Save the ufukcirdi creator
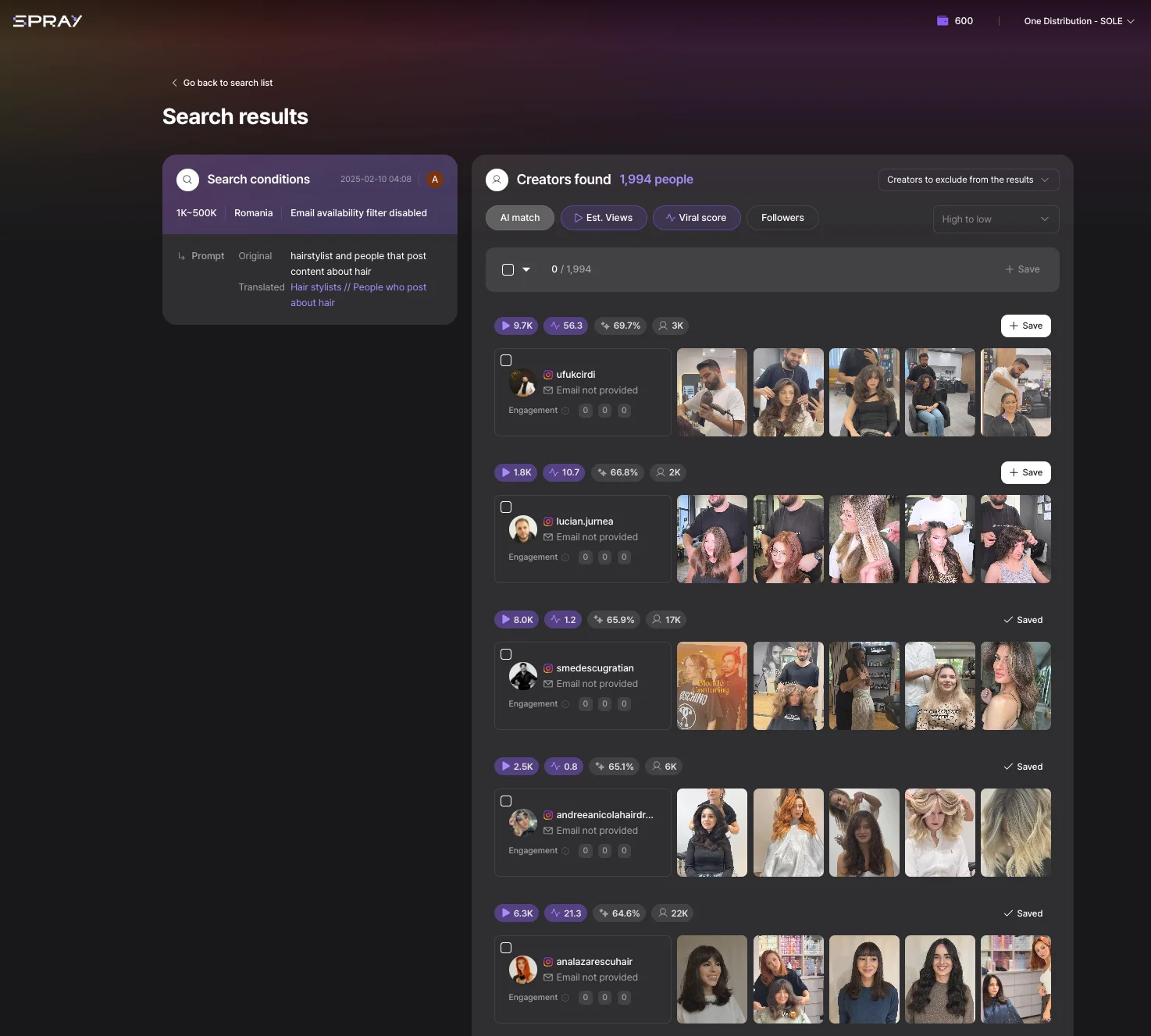 (1026, 326)
